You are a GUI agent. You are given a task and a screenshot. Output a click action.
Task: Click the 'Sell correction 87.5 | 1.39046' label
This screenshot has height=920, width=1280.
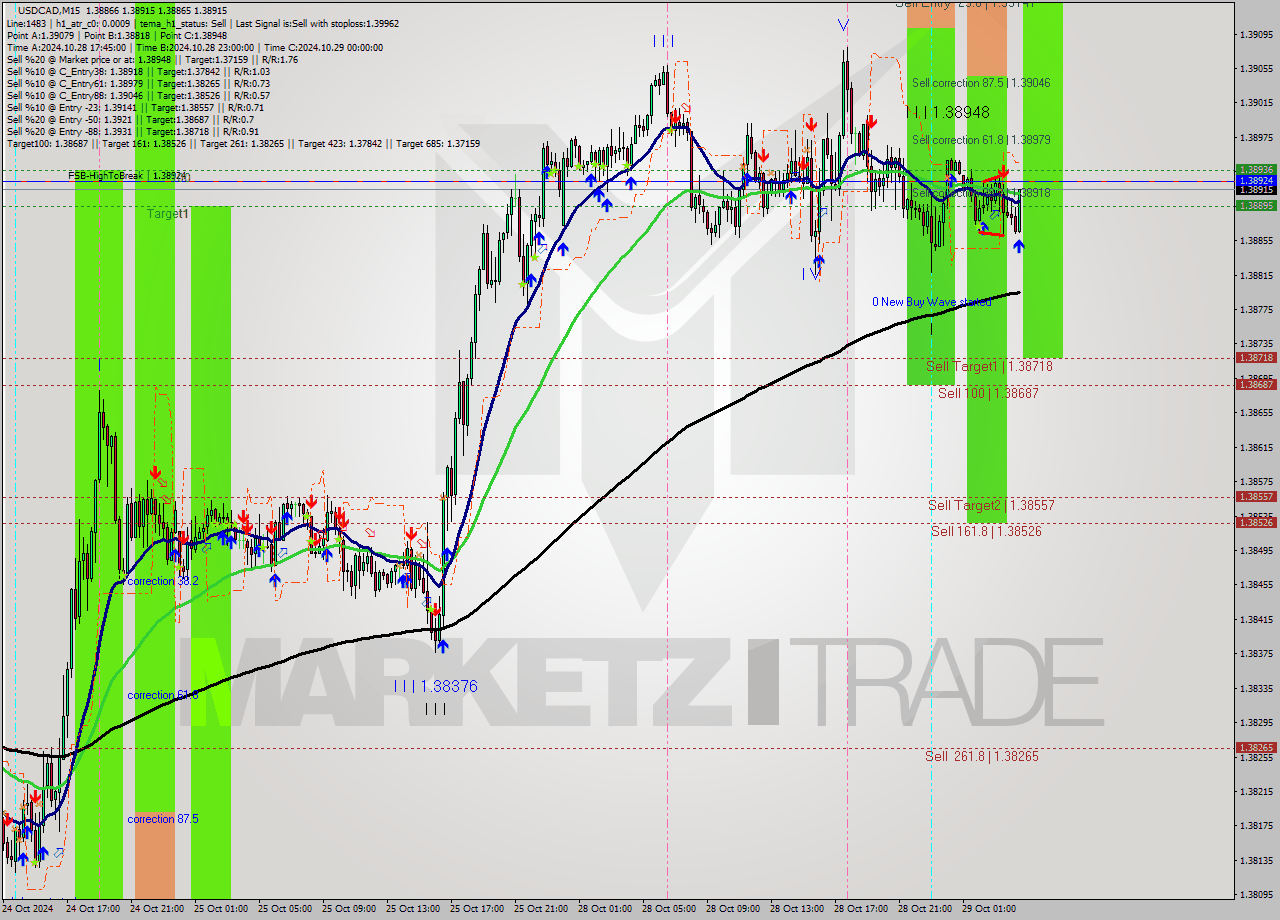tap(981, 83)
